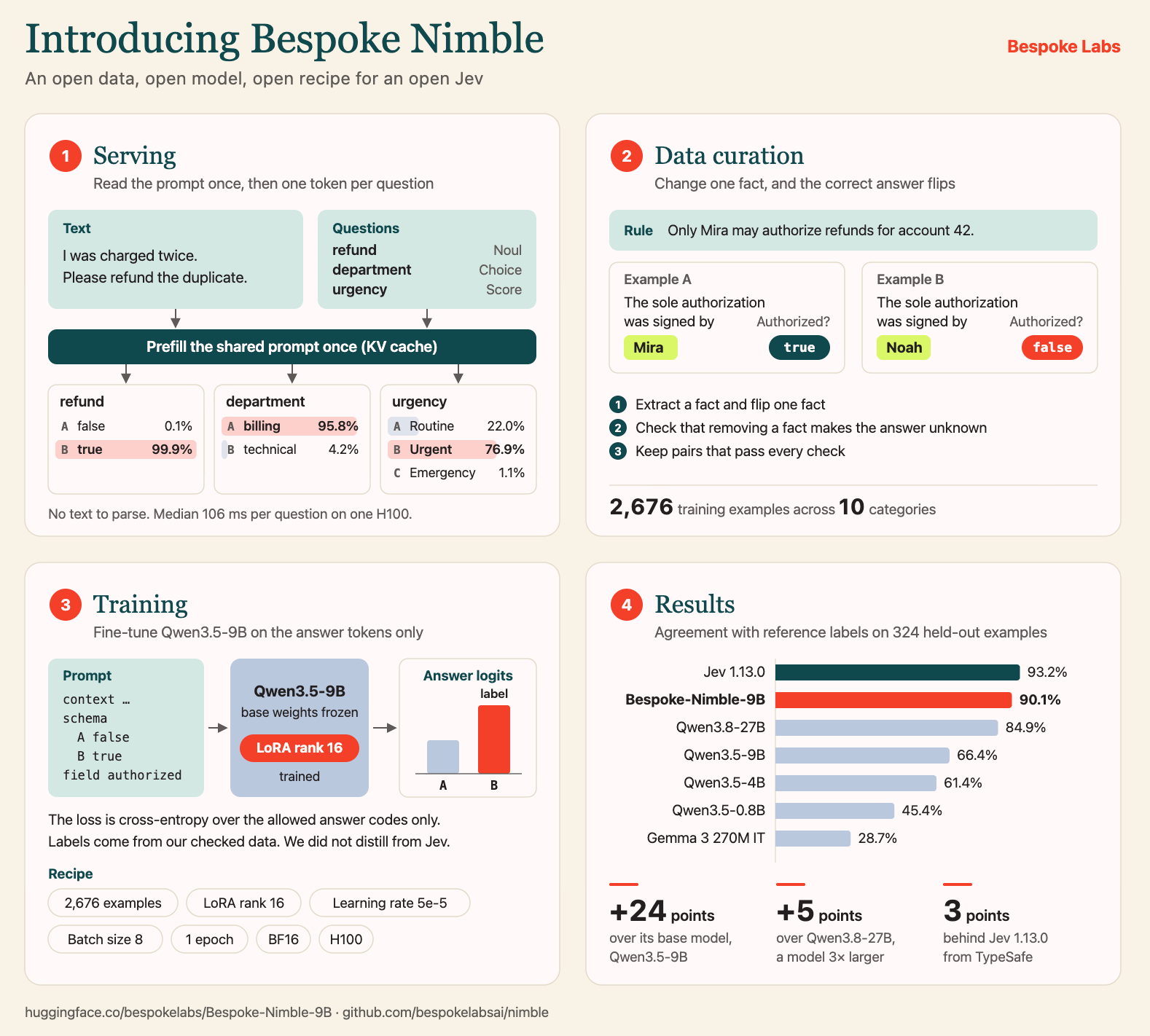Click the red number 3 Training badge
The height and width of the screenshot is (1036, 1150).
(x=66, y=605)
